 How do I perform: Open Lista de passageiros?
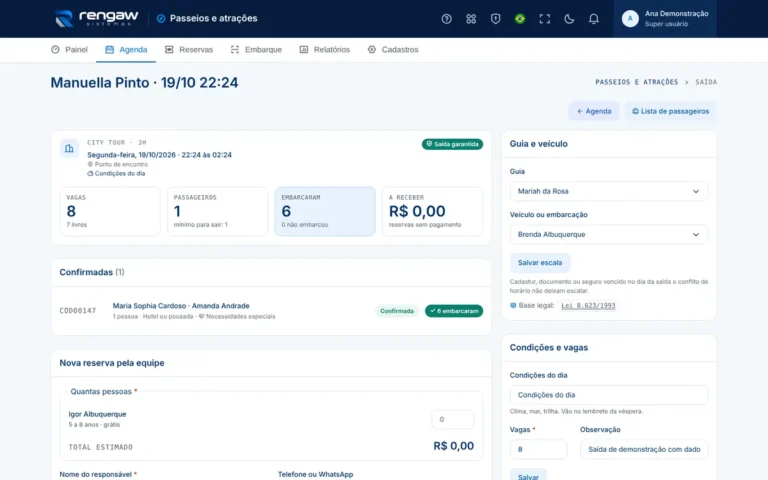click(671, 111)
